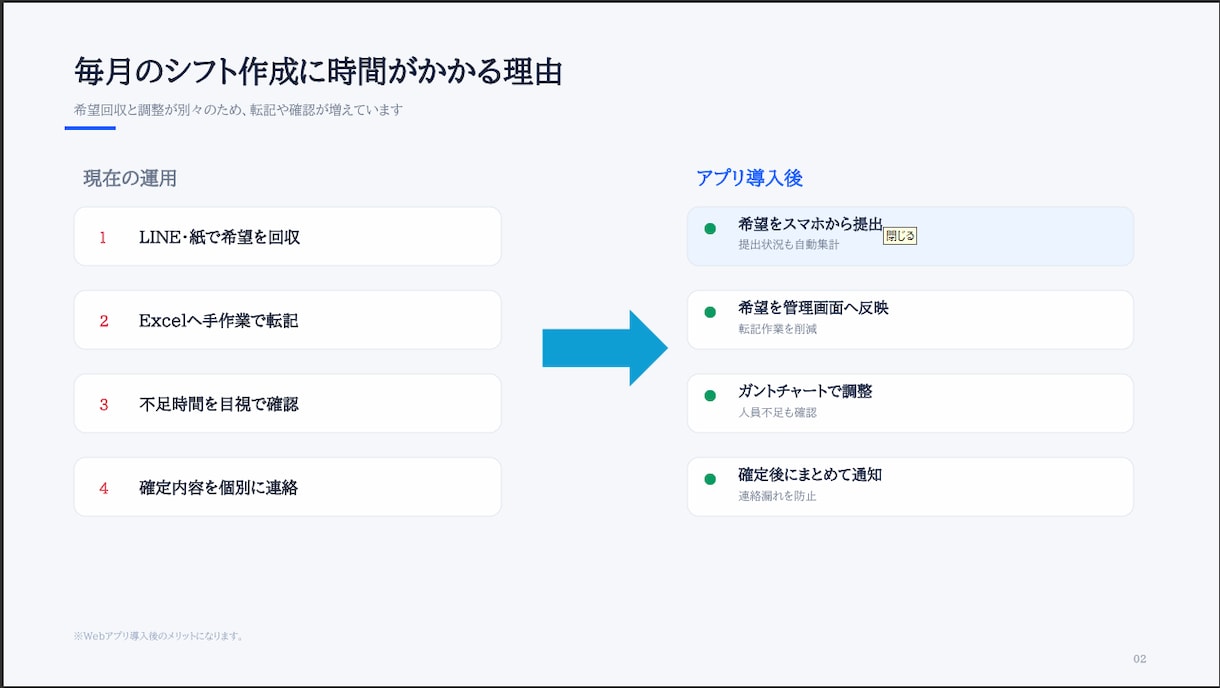Click the red number 3 beside 不足時間
The width and height of the screenshot is (1220, 688).
point(103,405)
